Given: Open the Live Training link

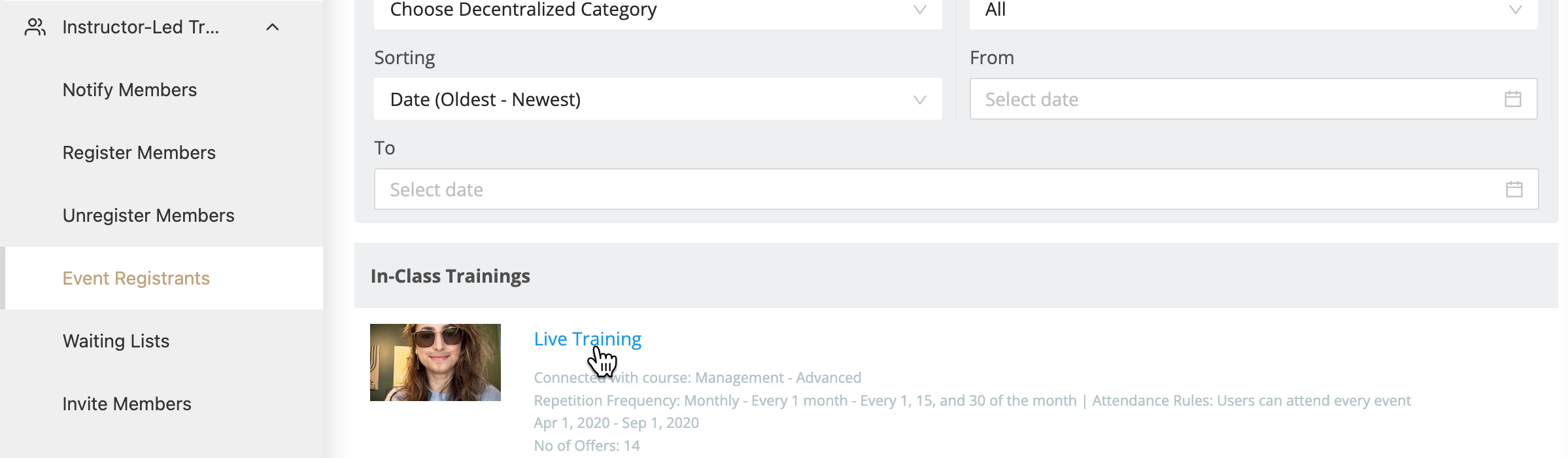Looking at the screenshot, I should 587,339.
